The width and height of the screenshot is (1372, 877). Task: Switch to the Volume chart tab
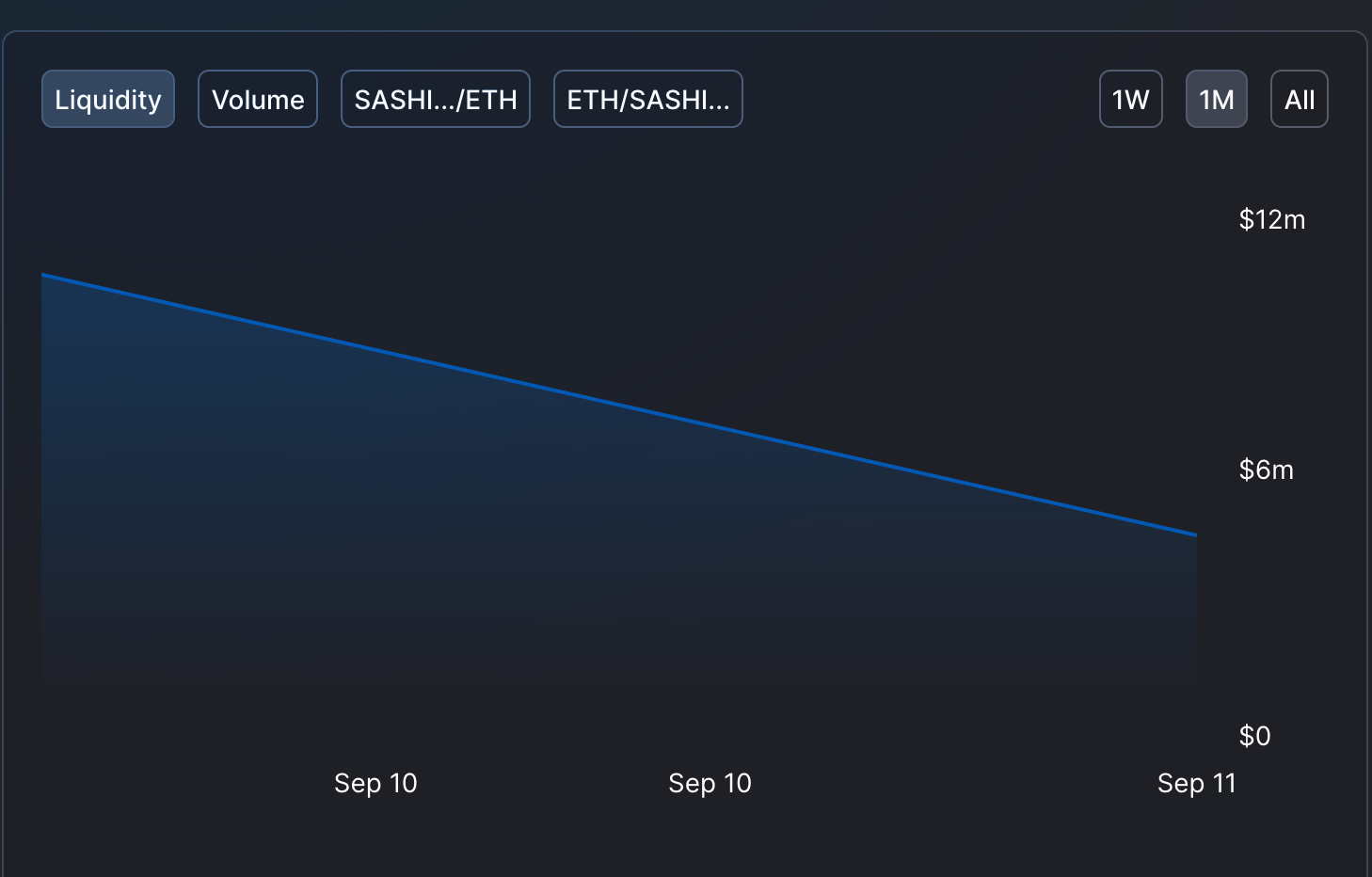point(258,99)
